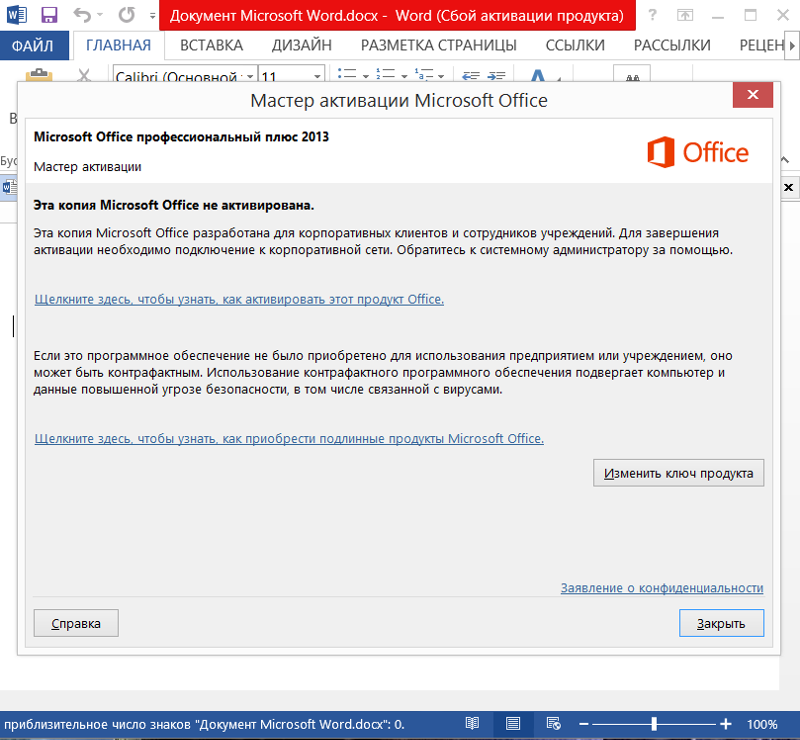Open ribbon display options icon
The height and width of the screenshot is (740, 800).
(685, 15)
